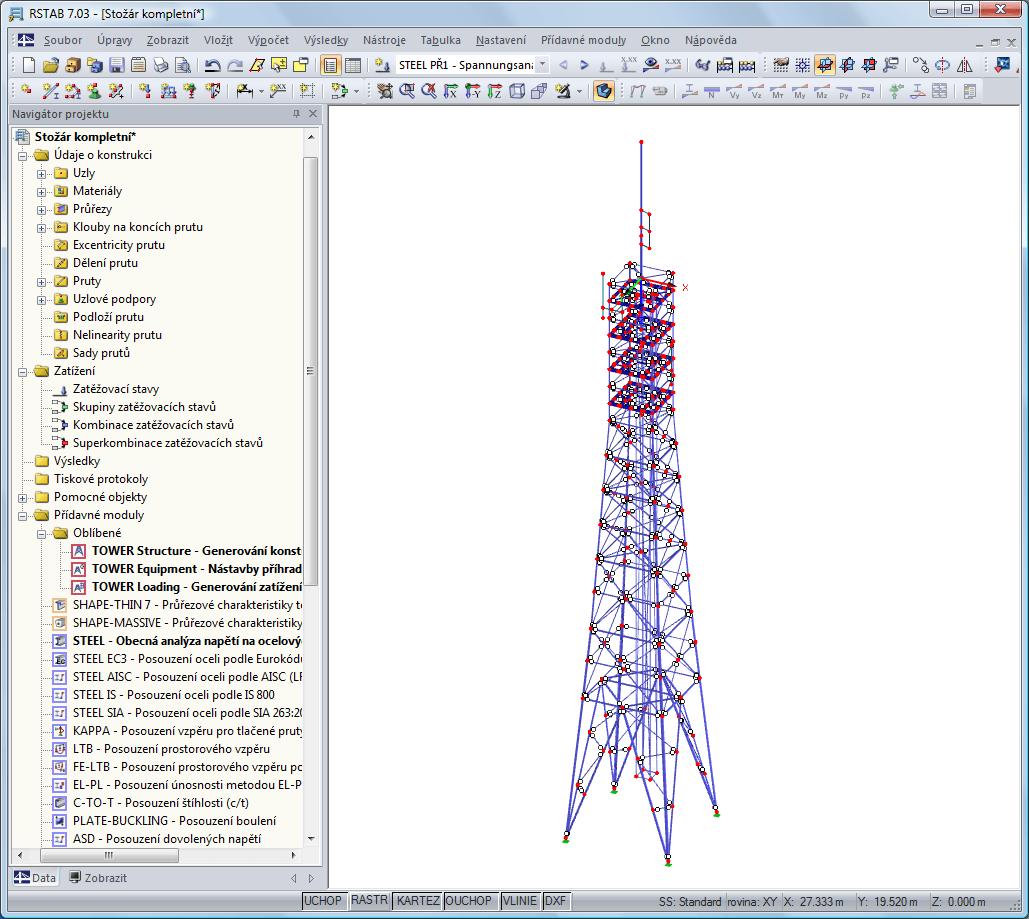
Task: Toggle KARTEZ mode in the status bar
Action: point(417,901)
